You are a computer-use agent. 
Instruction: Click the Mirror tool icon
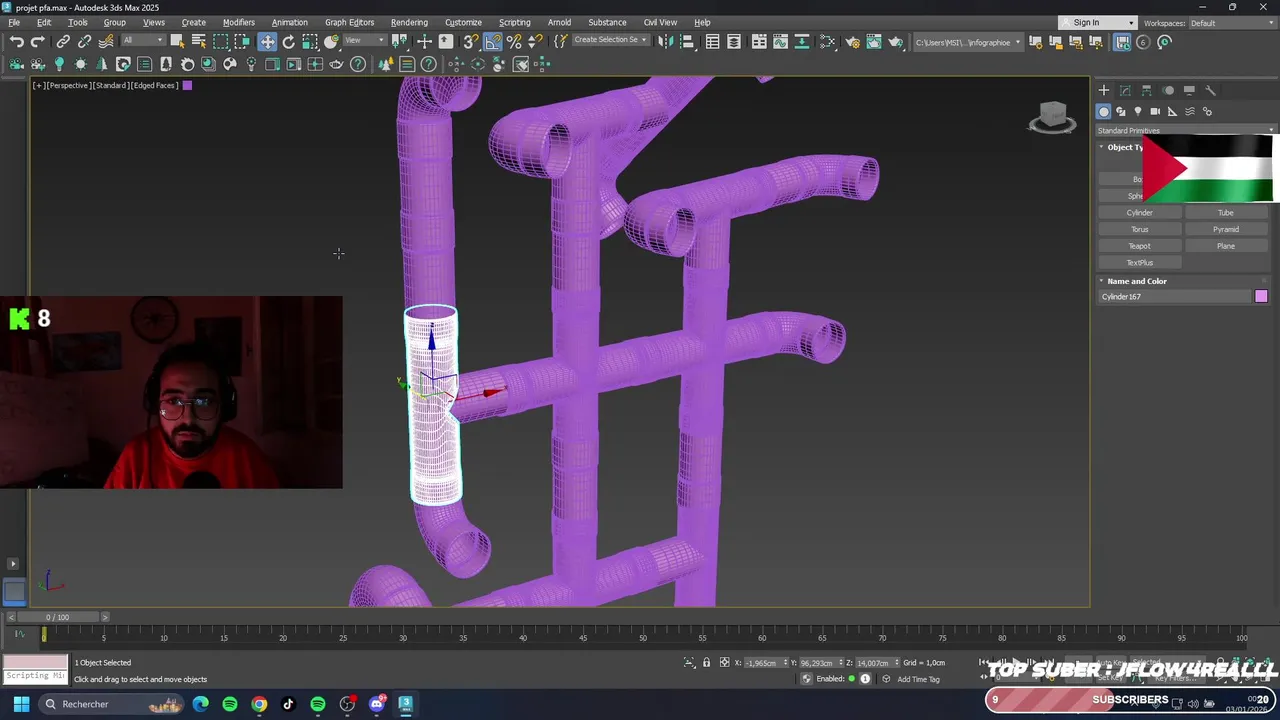(x=665, y=42)
